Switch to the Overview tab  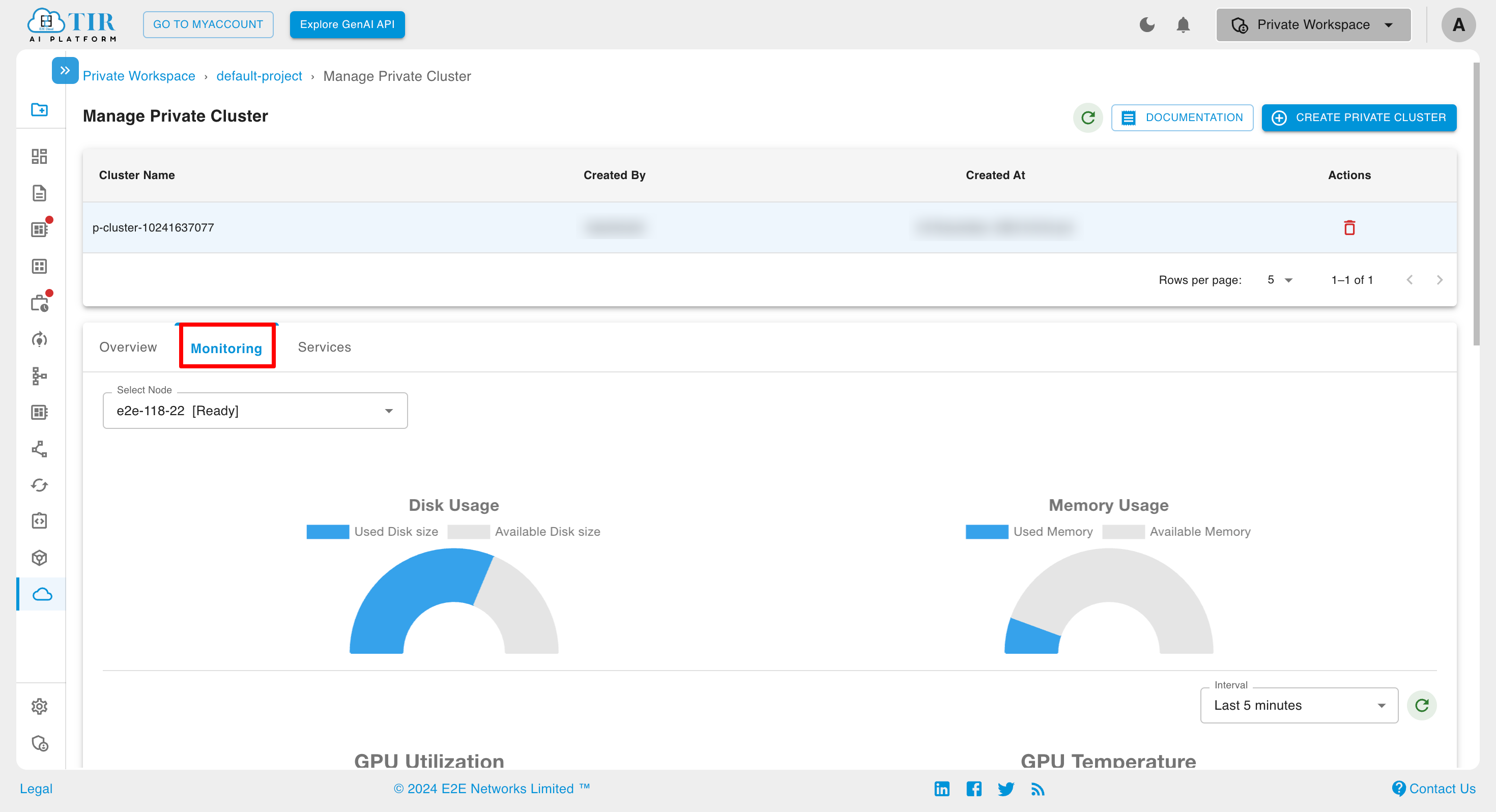pos(128,347)
